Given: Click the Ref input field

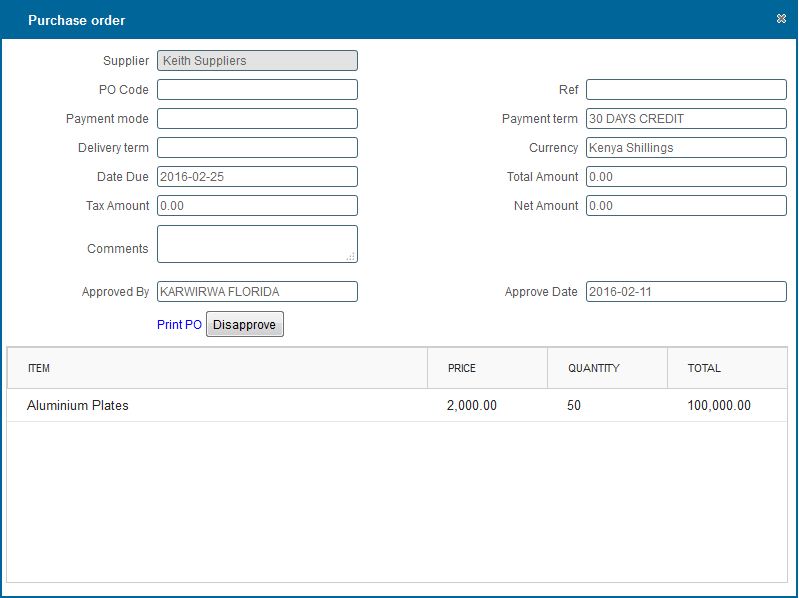Looking at the screenshot, I should pos(686,90).
